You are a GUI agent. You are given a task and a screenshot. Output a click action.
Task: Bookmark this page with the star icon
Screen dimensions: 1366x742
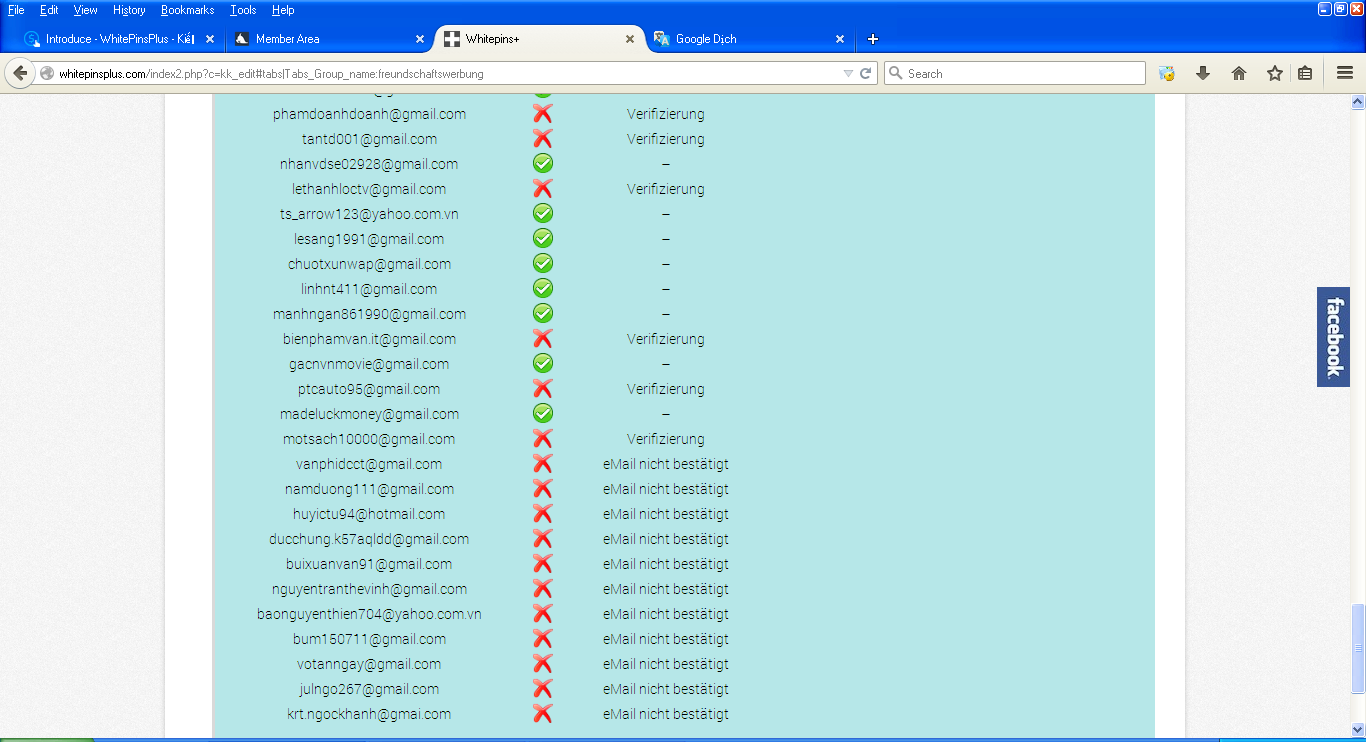tap(1275, 73)
